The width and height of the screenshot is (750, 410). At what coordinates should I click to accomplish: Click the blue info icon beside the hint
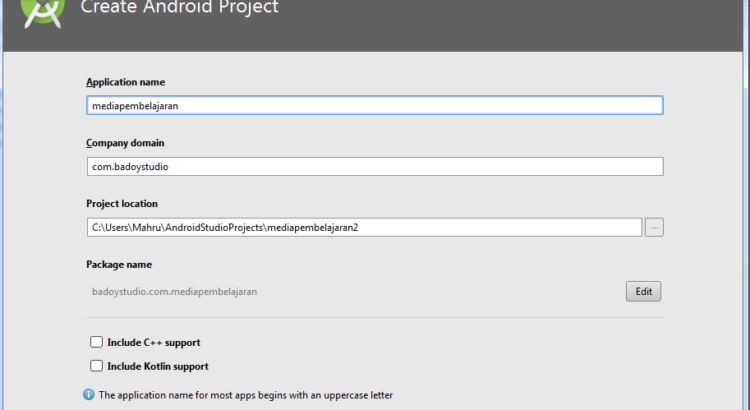(x=89, y=395)
